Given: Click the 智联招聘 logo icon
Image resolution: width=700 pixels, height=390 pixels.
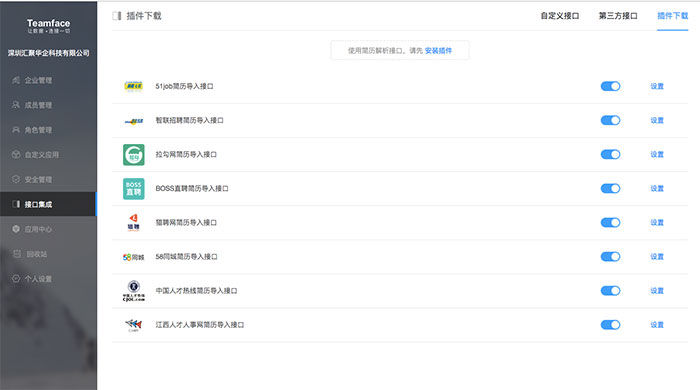Looking at the screenshot, I should [x=133, y=120].
